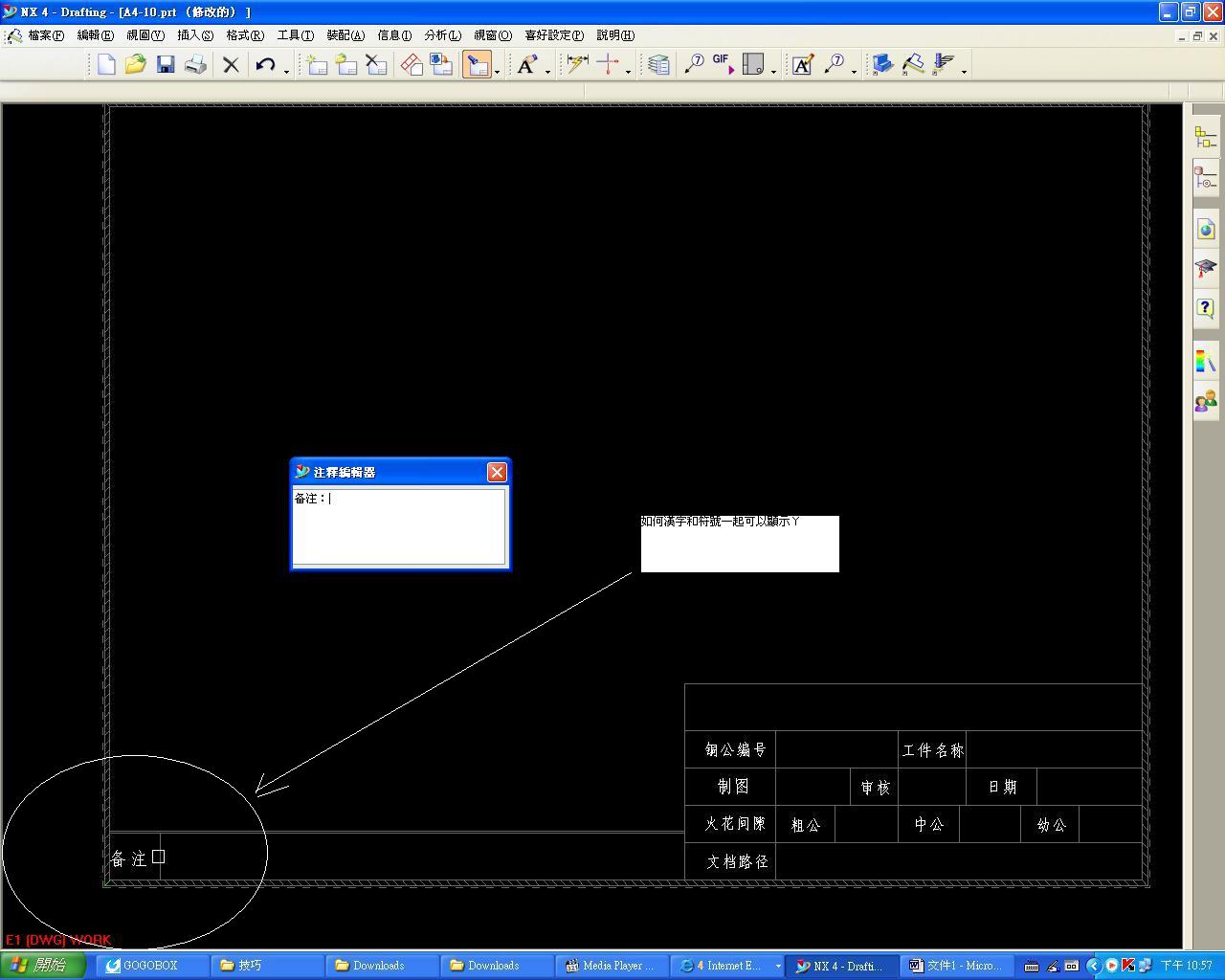This screenshot has height=980, width=1225.
Task: Open the 喜好設定(P) menu
Action: [x=554, y=35]
